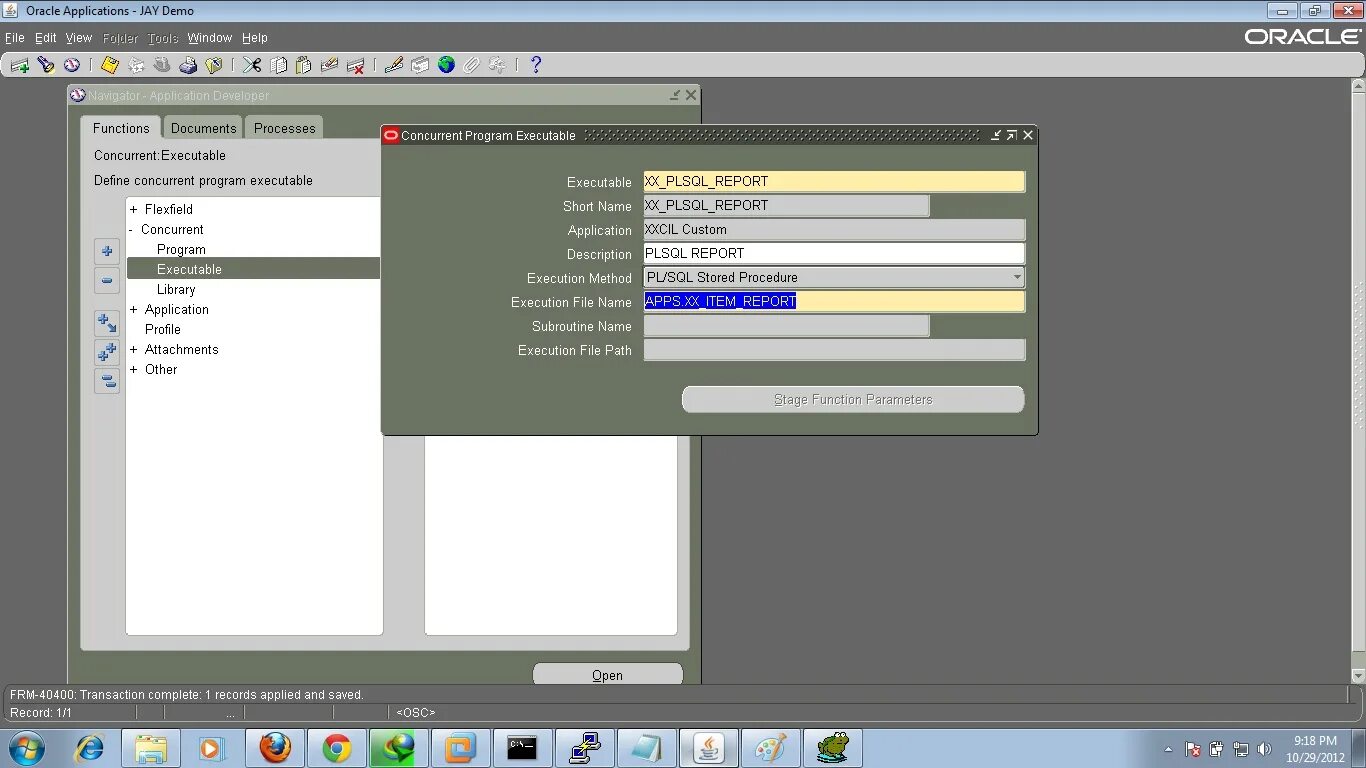Expand the Attachments tree node
The image size is (1366, 768).
pyautogui.click(x=134, y=350)
